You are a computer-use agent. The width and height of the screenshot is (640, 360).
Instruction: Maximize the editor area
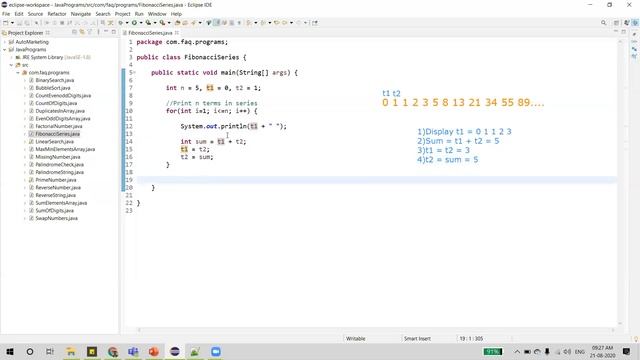click(624, 32)
